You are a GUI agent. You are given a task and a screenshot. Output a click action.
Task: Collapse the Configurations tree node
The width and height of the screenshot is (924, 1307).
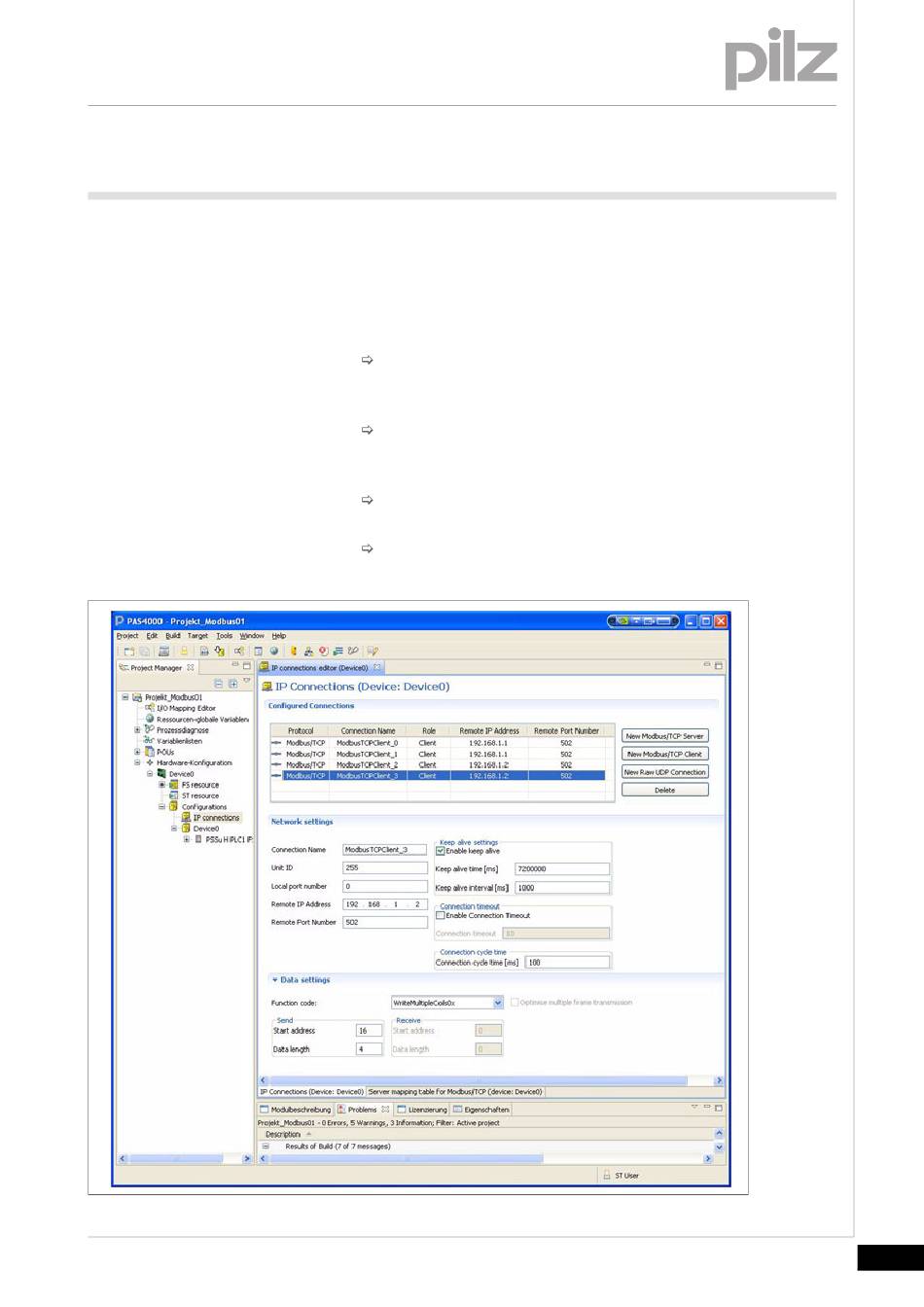(x=162, y=806)
